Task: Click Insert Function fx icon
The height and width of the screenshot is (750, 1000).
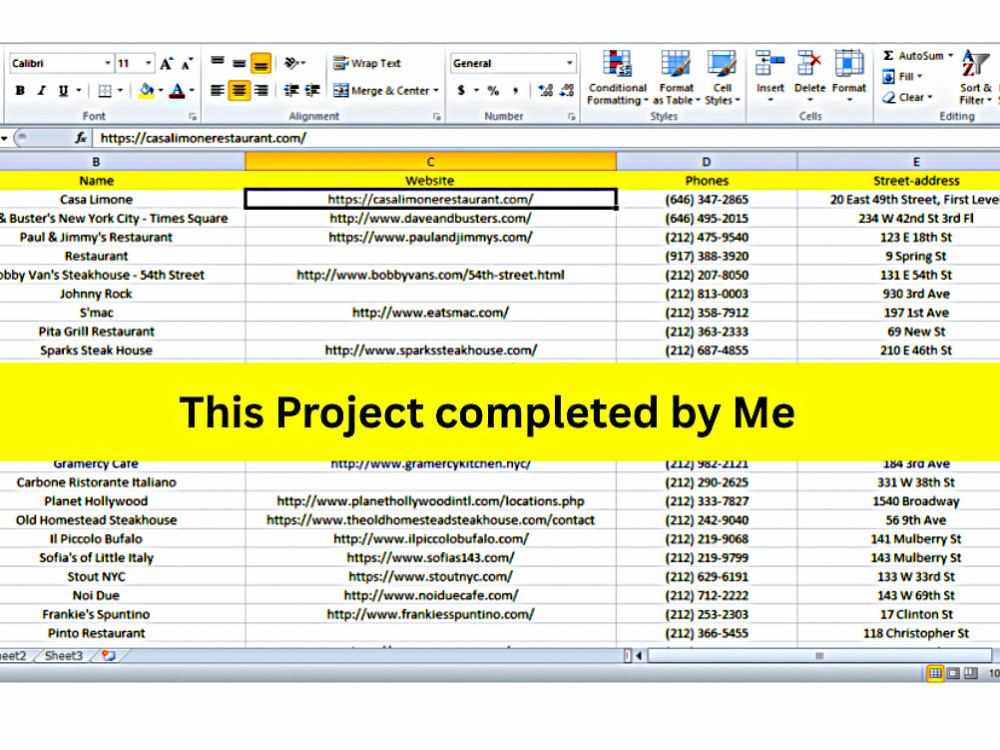Action: [x=81, y=138]
